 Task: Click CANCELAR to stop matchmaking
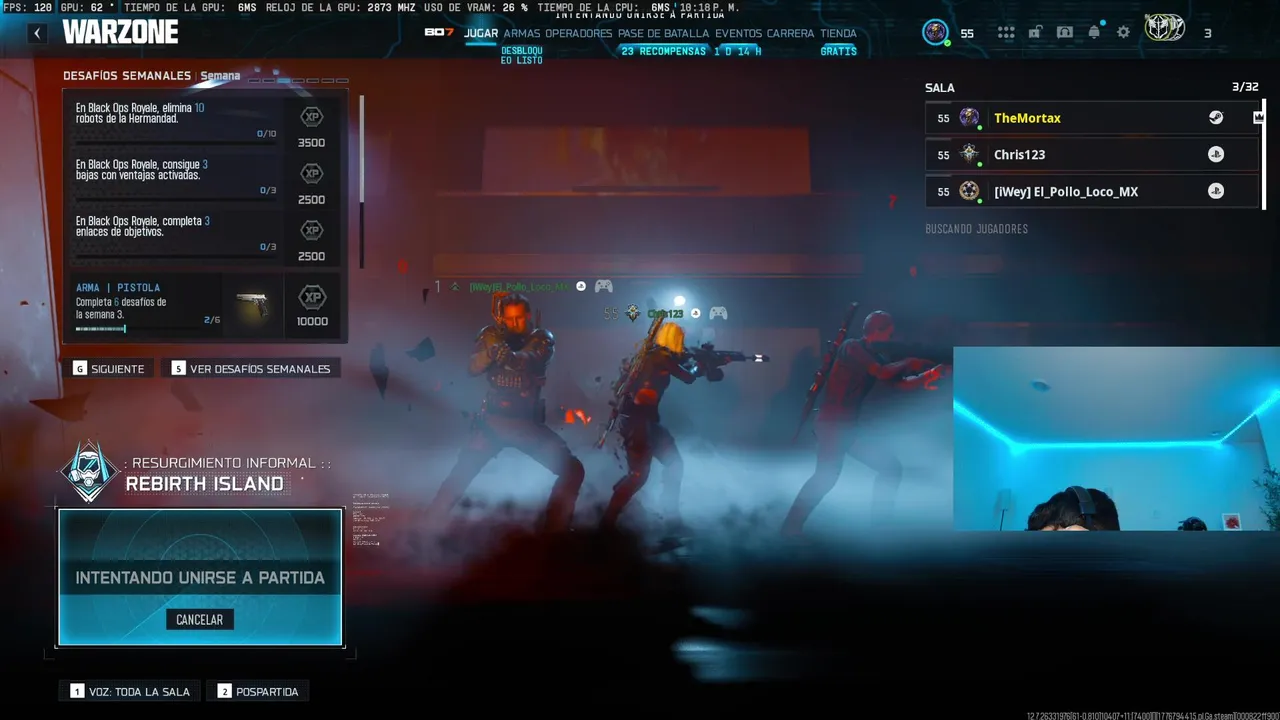tap(200, 620)
